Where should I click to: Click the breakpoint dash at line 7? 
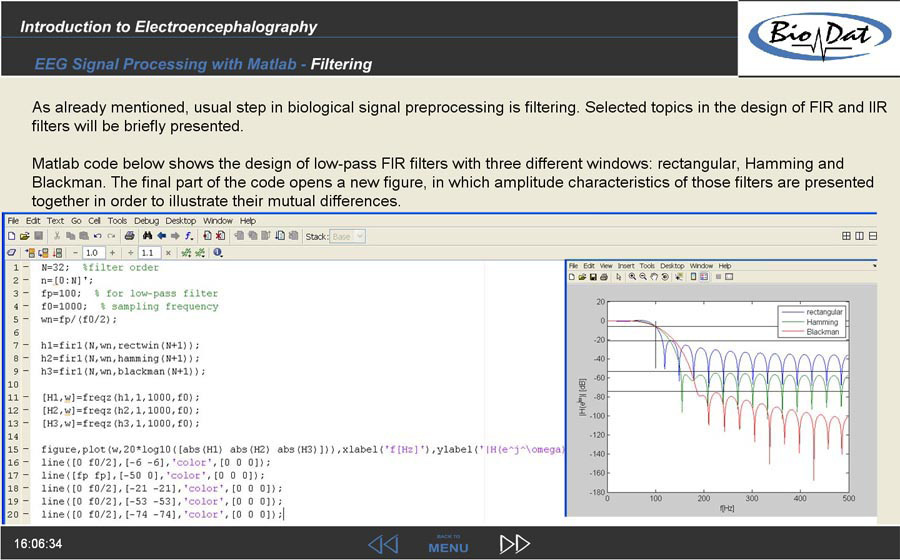tap(26, 345)
